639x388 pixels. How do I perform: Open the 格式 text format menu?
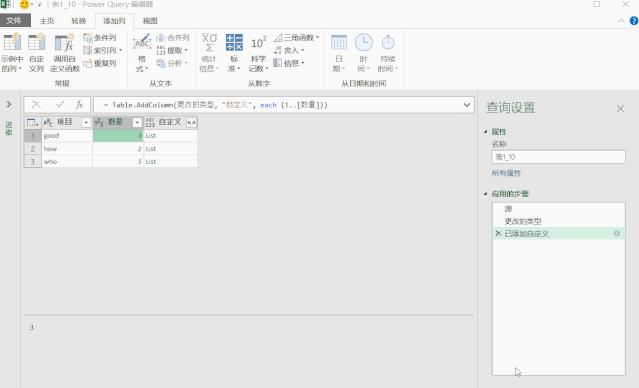click(142, 53)
